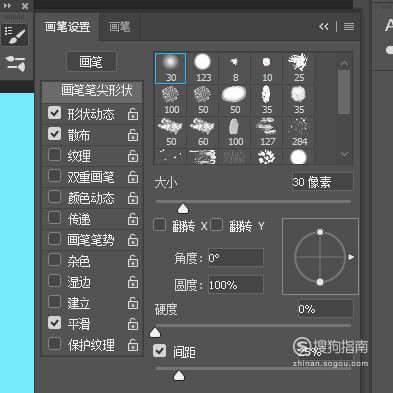Uncheck the 平滑 checkbox

54,323
